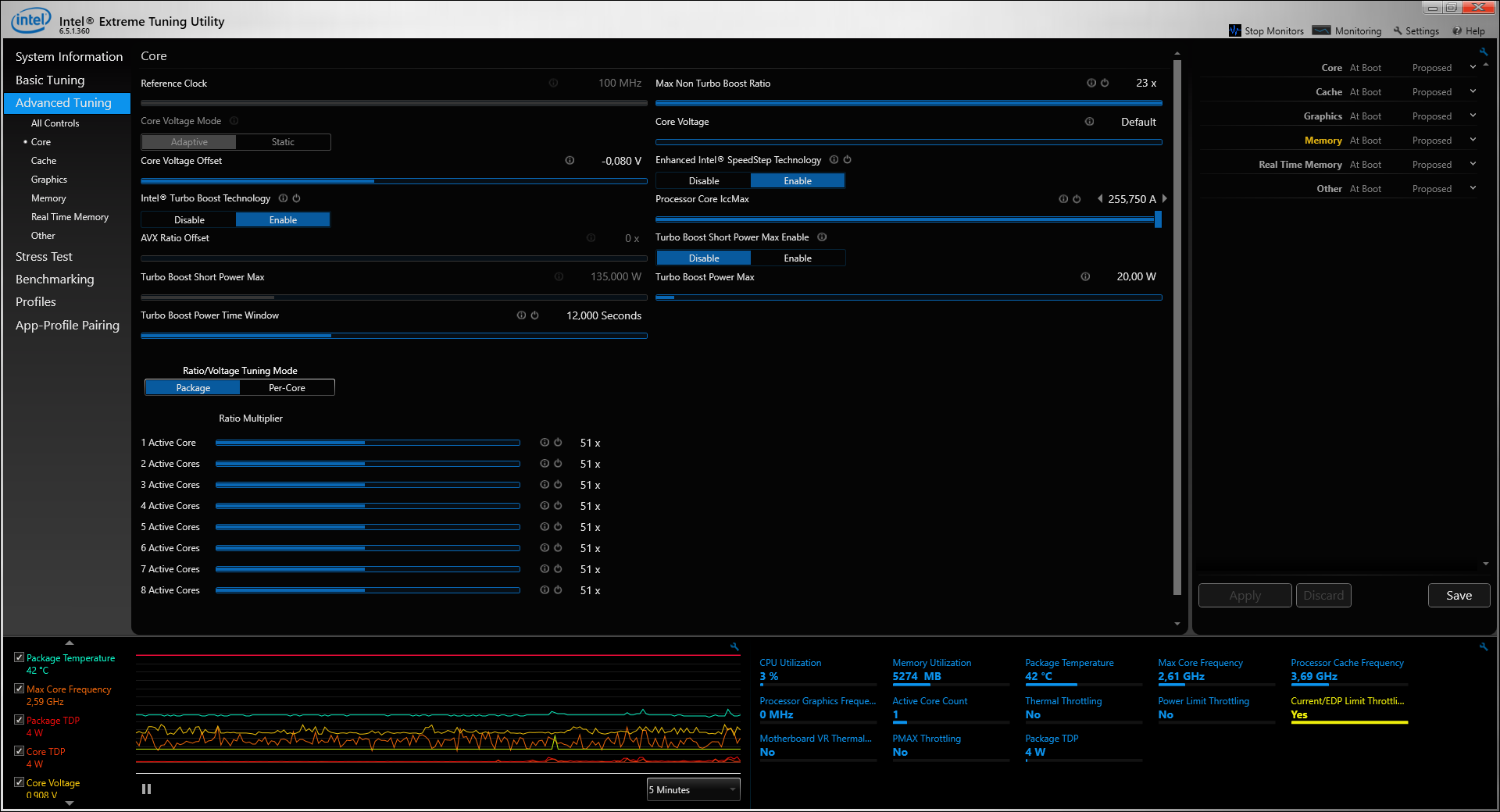Screen dimensions: 1500x812
Task: Enable Turbo Boost Short Power Max
Action: click(798, 258)
